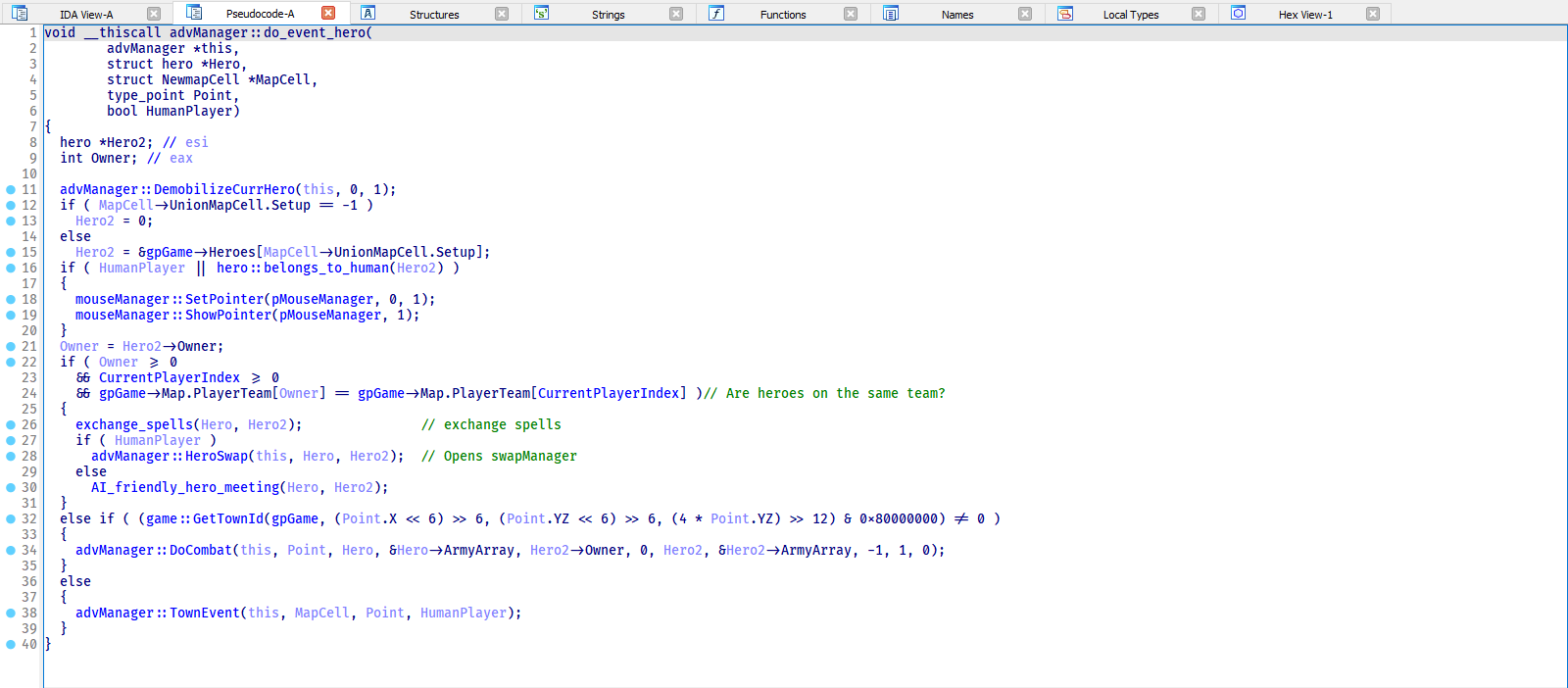Viewport: 1568px width, 688px height.
Task: Toggle breakpoint dot on line 16
Action: [11, 268]
